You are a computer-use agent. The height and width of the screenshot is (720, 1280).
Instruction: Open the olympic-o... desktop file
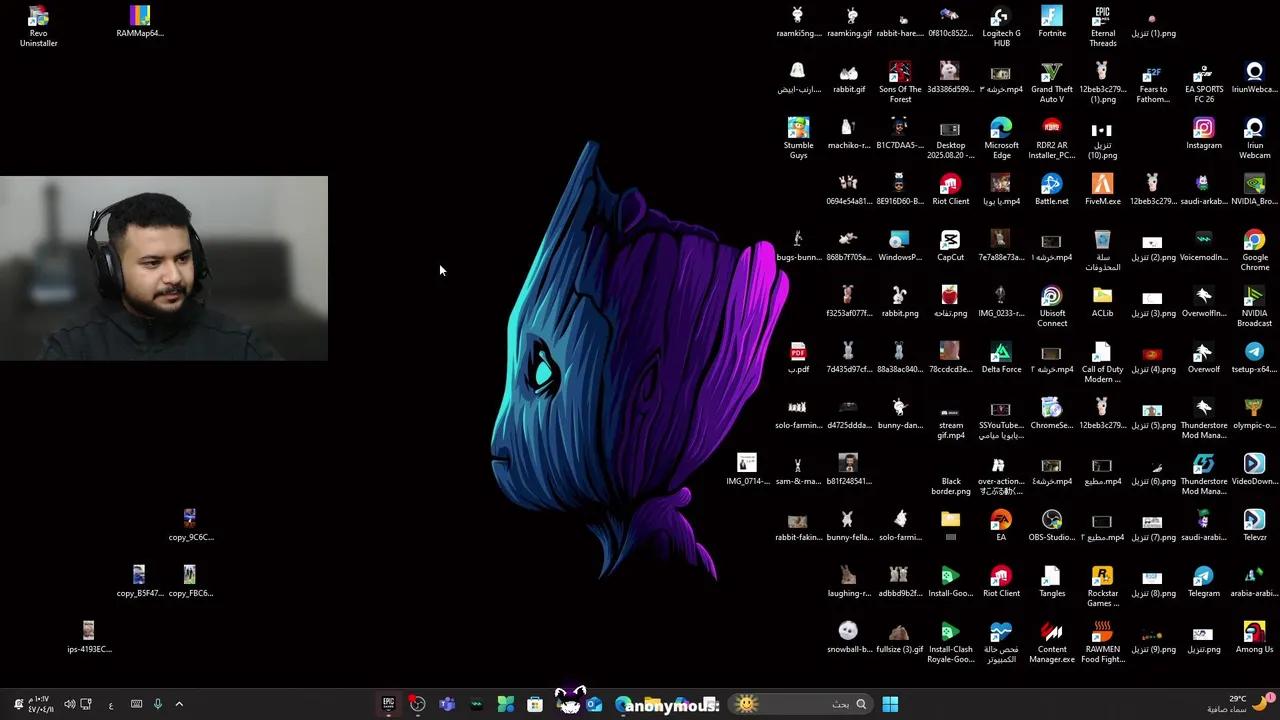coord(1254,414)
